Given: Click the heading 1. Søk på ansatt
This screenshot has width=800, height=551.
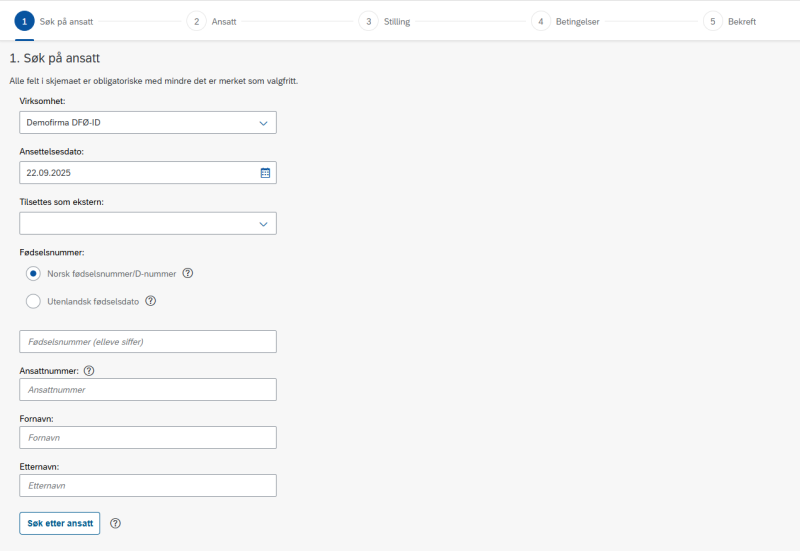Looking at the screenshot, I should click(55, 58).
